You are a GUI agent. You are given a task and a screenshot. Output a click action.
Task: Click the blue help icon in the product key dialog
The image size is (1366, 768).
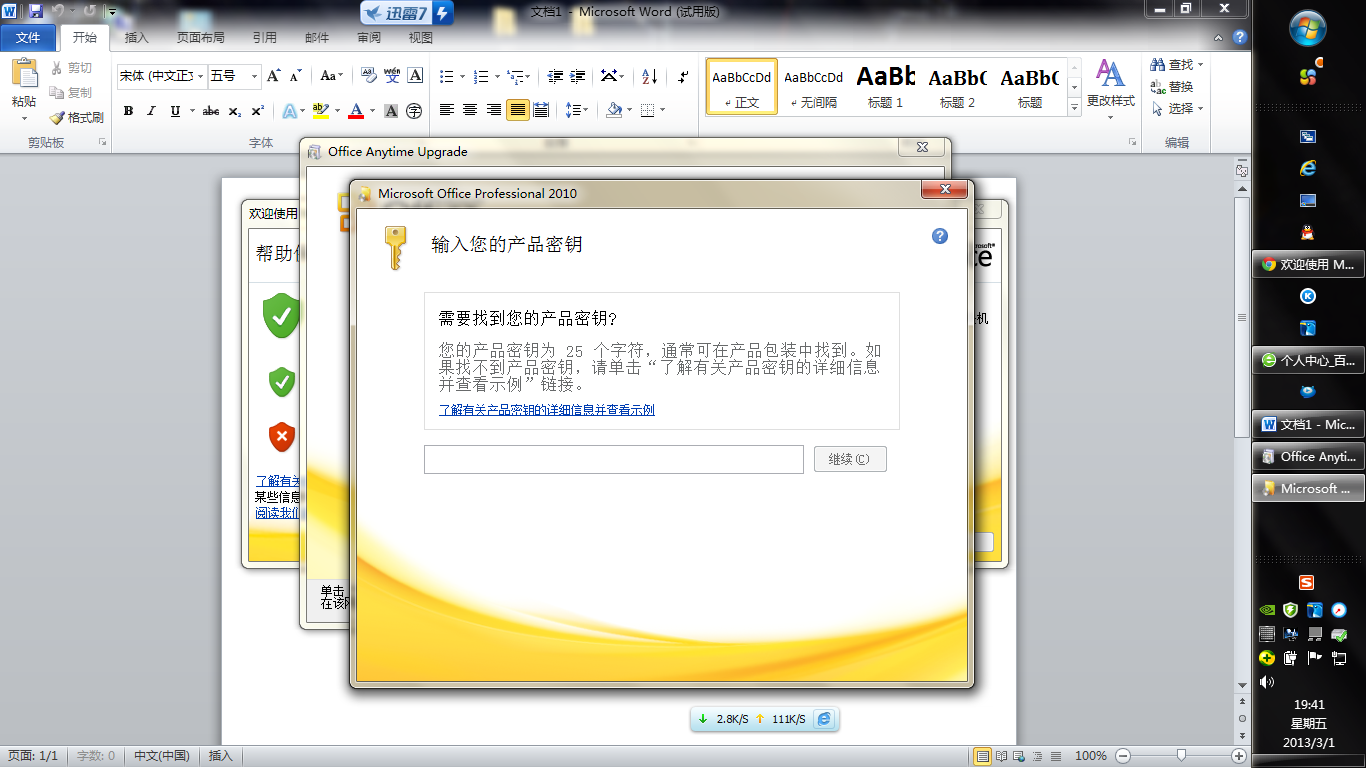click(940, 236)
